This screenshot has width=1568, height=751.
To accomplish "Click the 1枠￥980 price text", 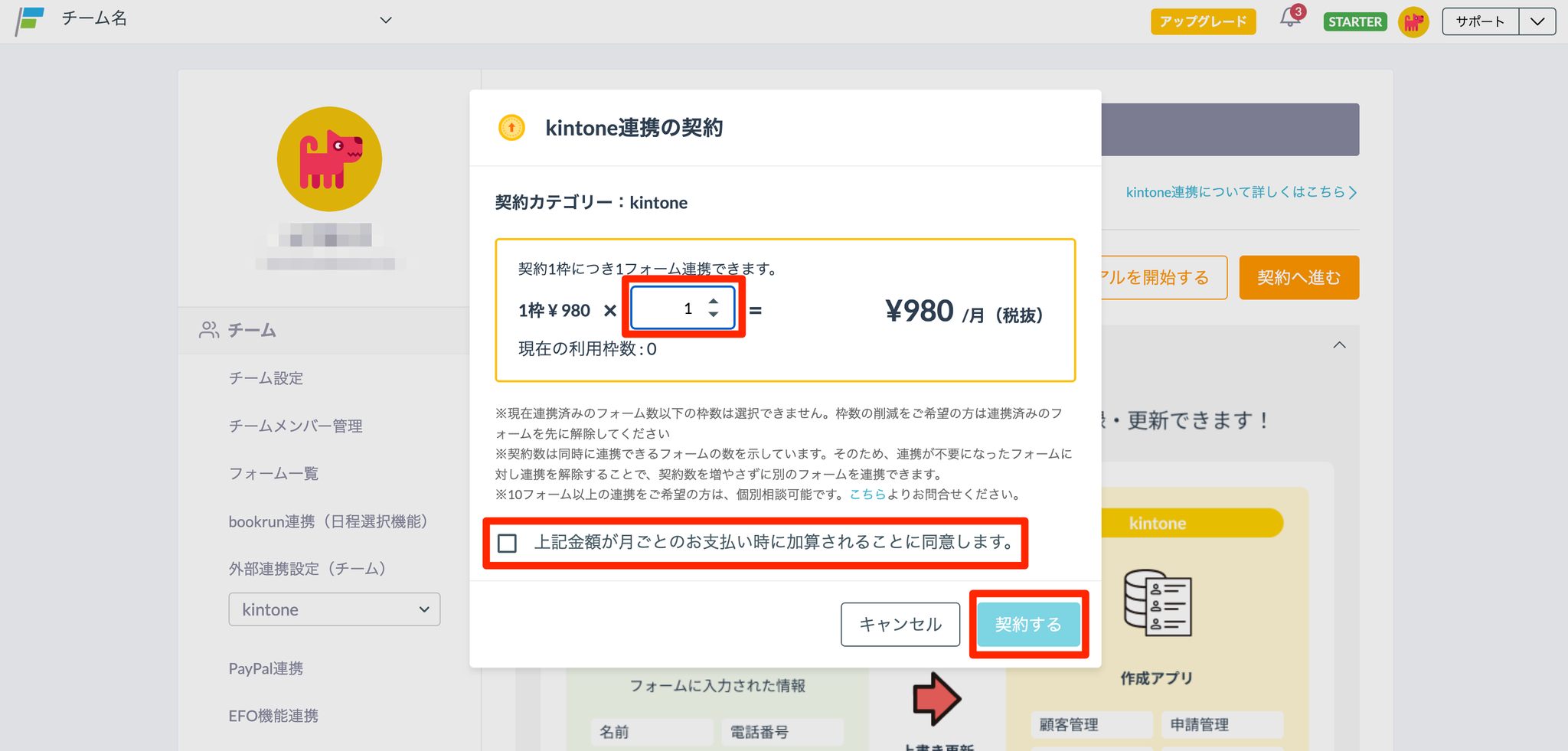I will [554, 311].
